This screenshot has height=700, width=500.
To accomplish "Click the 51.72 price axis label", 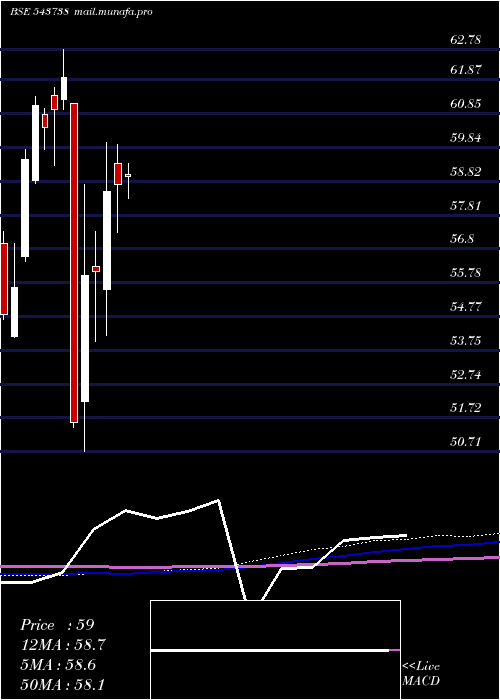I will (x=466, y=408).
